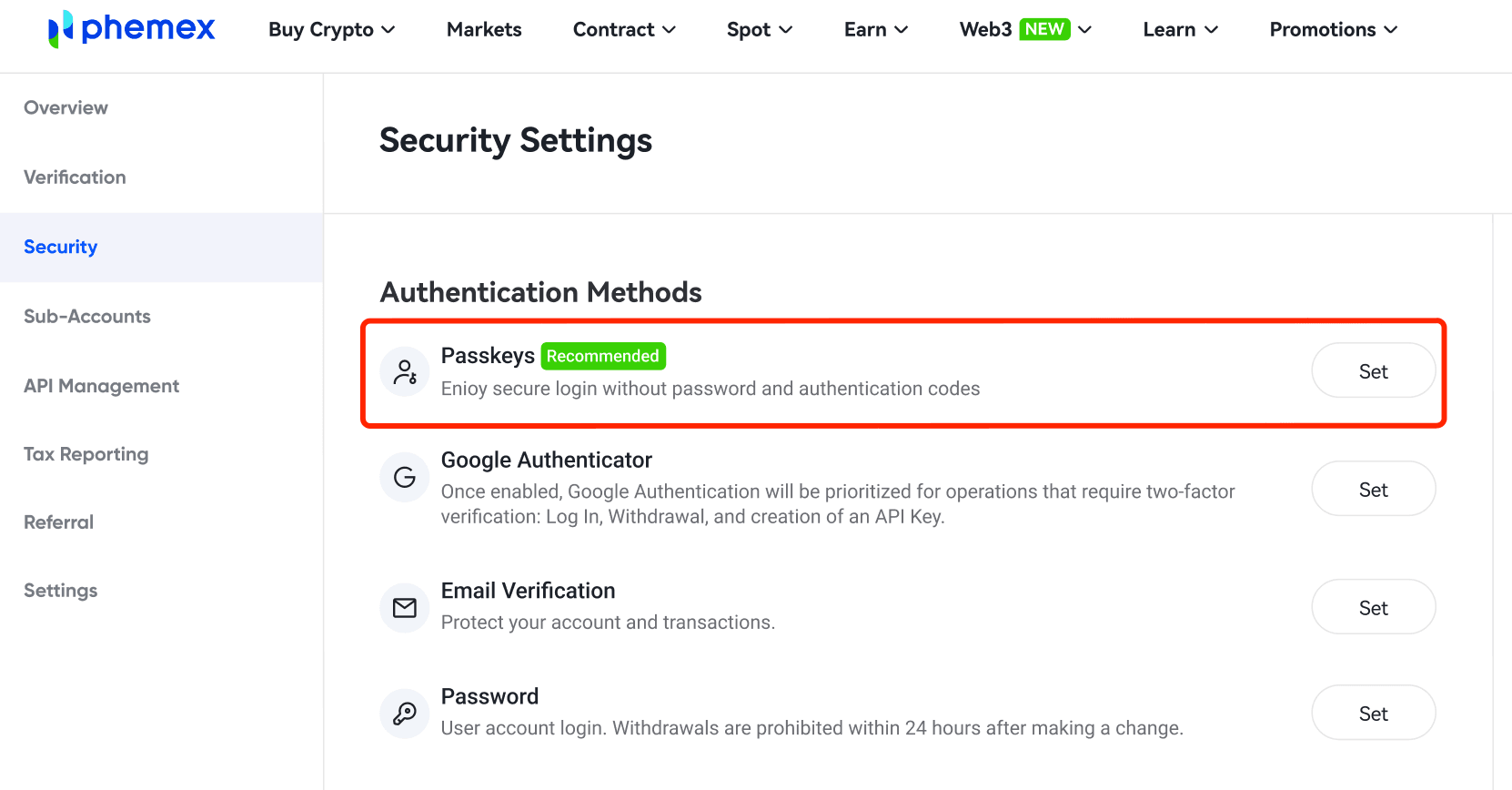Expand the Promotions menu
This screenshot has width=1512, height=790.
1333,30
